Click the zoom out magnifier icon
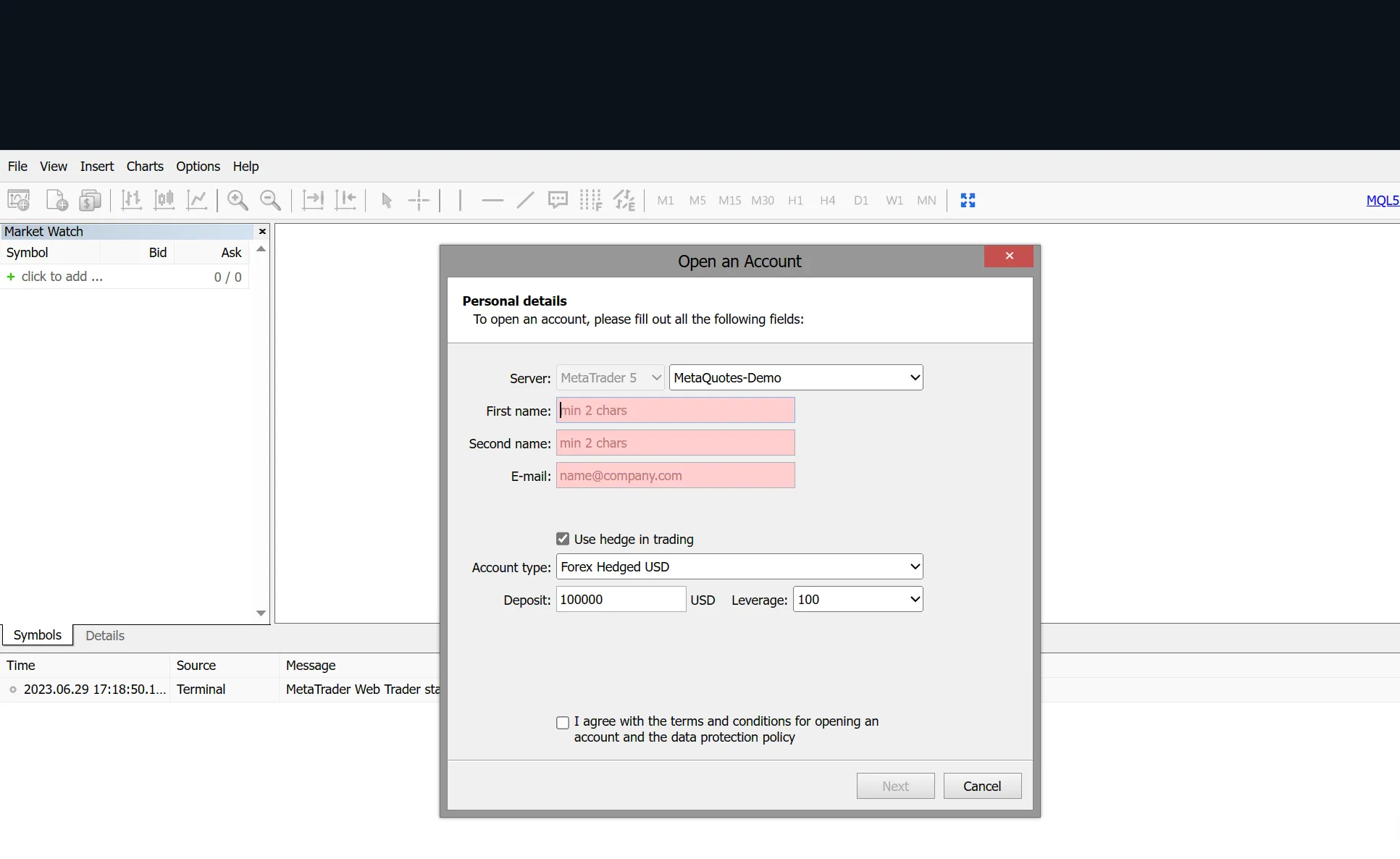 [270, 200]
